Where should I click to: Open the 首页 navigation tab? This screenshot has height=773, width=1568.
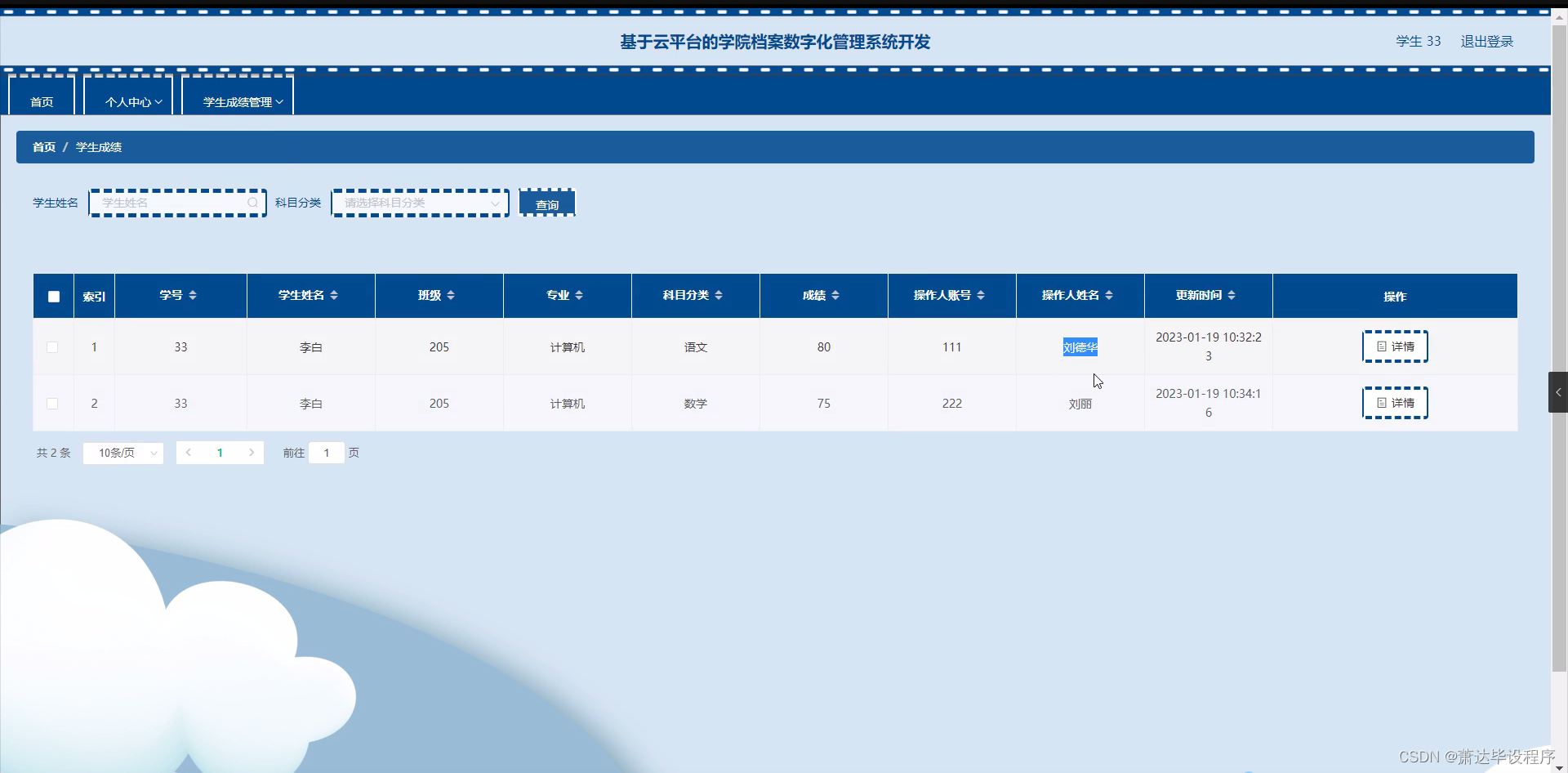(42, 97)
